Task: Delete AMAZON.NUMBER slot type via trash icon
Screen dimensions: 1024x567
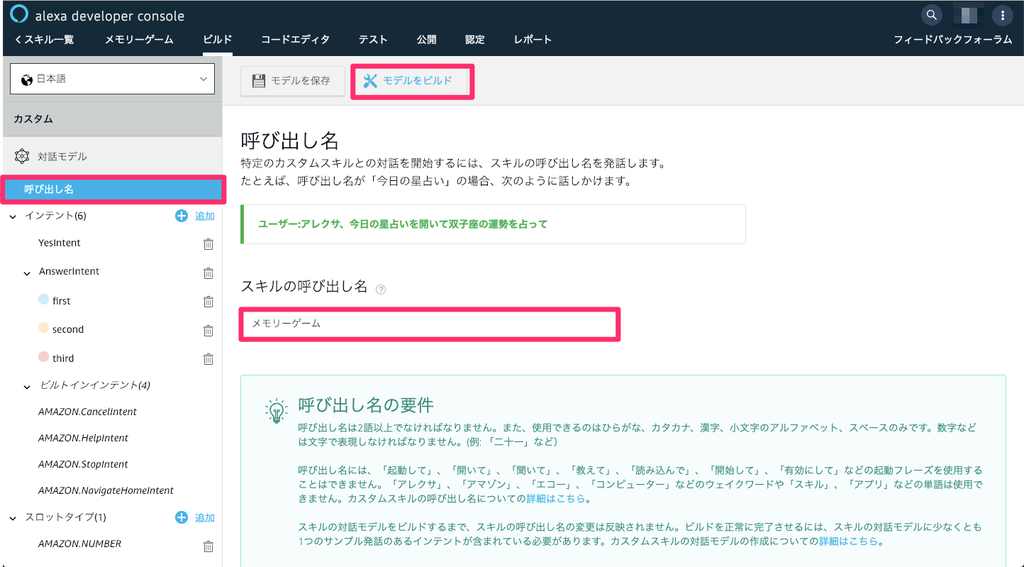Action: [x=208, y=546]
